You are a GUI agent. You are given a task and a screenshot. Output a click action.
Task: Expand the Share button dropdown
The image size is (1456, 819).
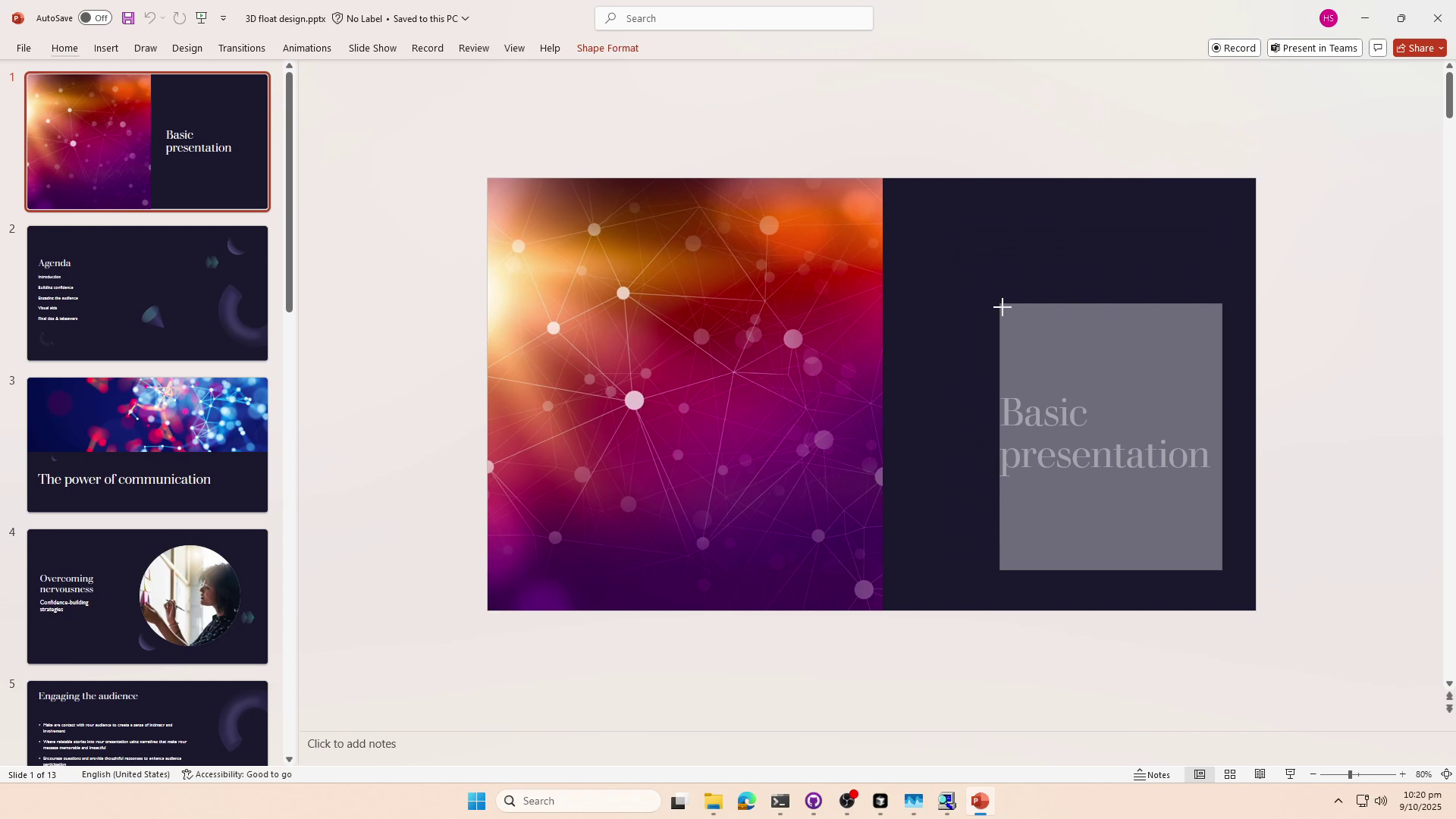coord(1440,47)
